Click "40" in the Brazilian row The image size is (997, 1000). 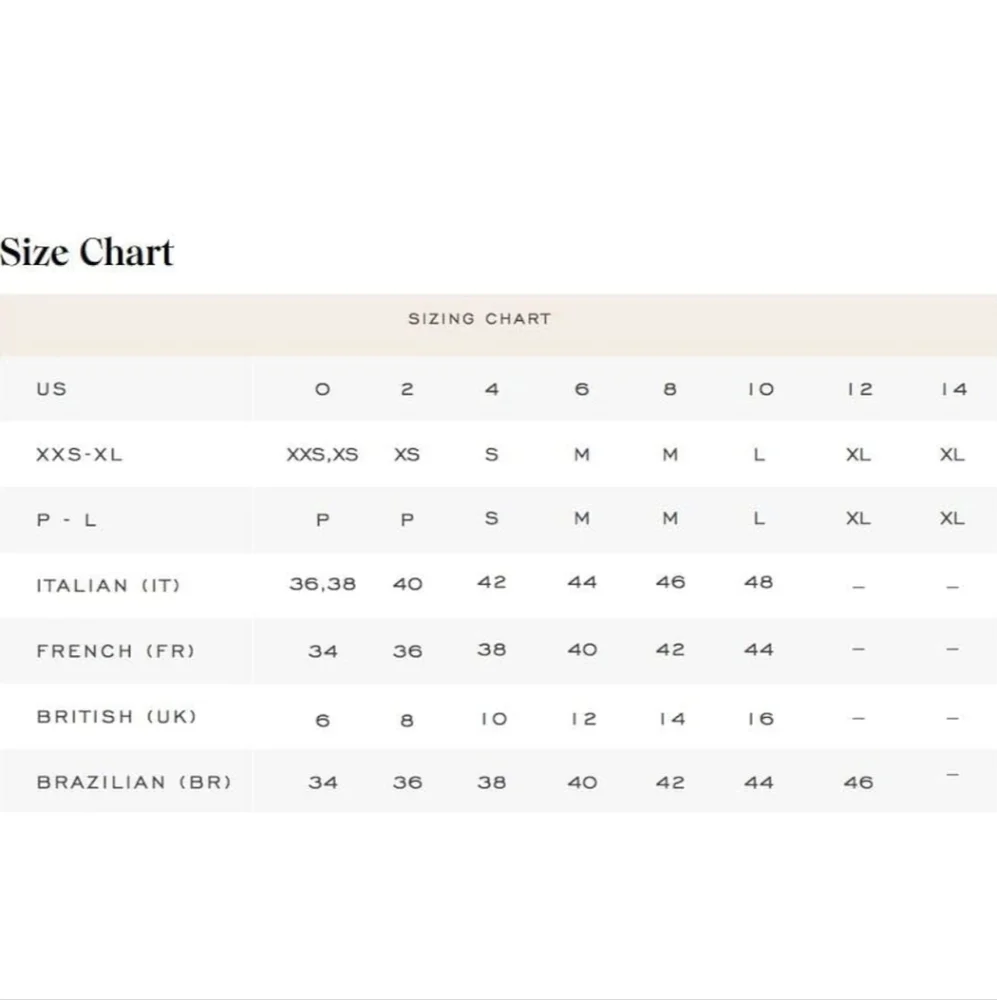click(x=582, y=783)
